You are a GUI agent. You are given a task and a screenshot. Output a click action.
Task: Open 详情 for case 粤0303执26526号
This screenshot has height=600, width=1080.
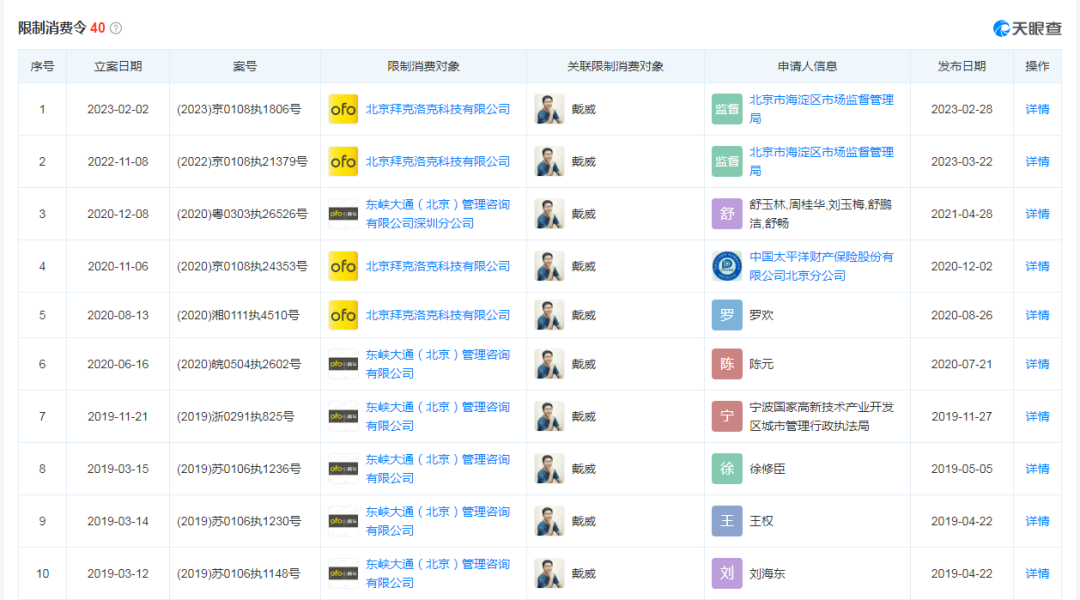click(1037, 214)
